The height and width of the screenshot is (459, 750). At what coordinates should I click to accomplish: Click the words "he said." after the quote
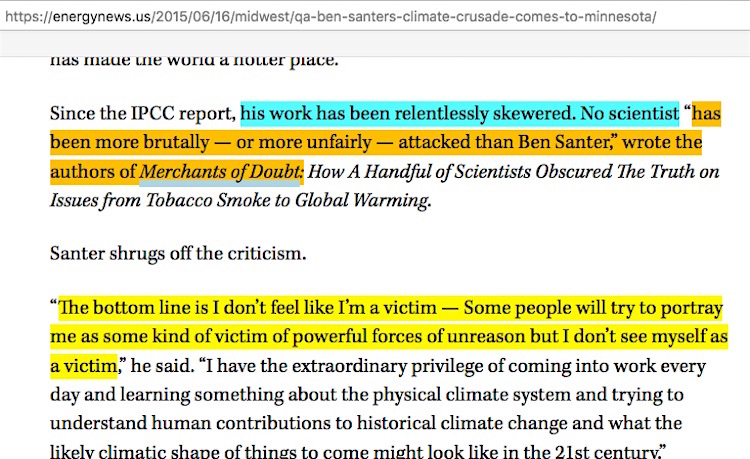(160, 366)
